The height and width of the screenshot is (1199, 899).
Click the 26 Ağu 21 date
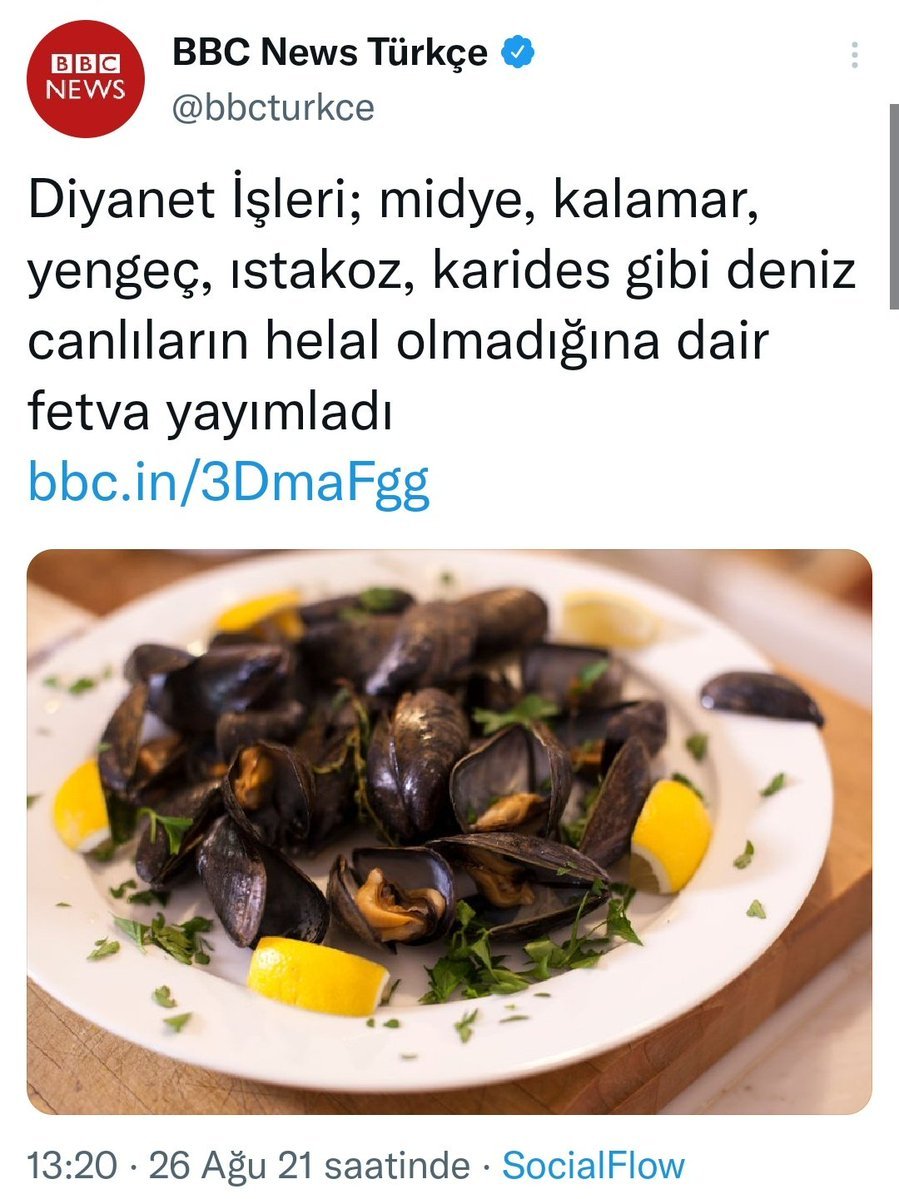[231, 1166]
